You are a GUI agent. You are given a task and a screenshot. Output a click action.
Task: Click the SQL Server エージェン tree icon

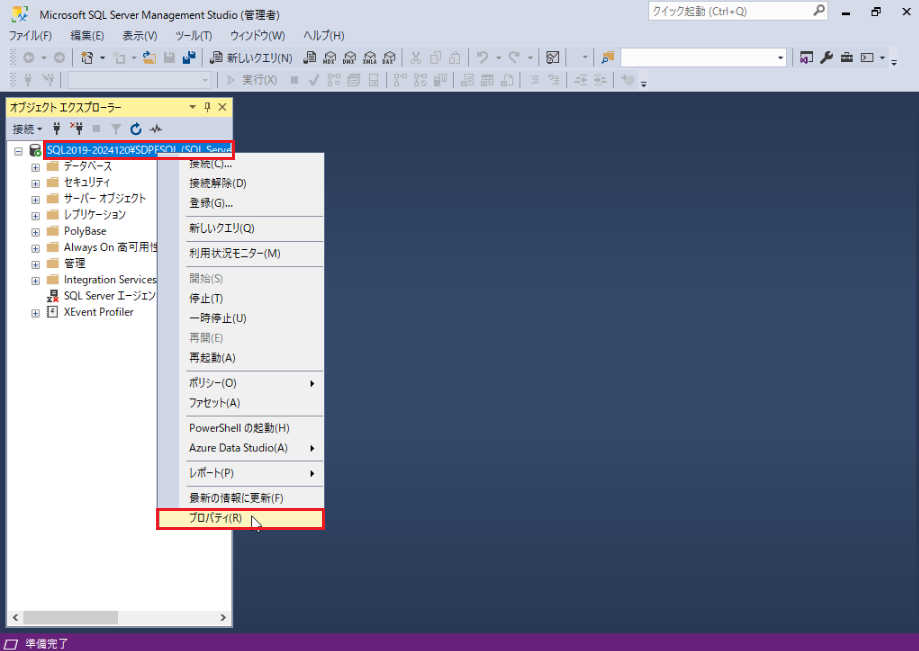coord(53,296)
